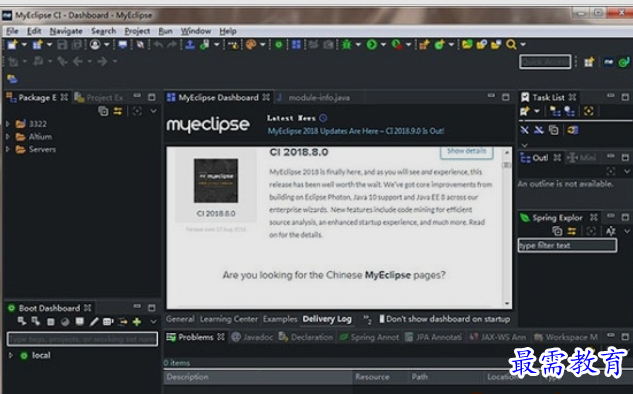Screen dimensions: 633x394
Task: Switch to MyEclipse 'me' perspective icon
Action: [608, 62]
